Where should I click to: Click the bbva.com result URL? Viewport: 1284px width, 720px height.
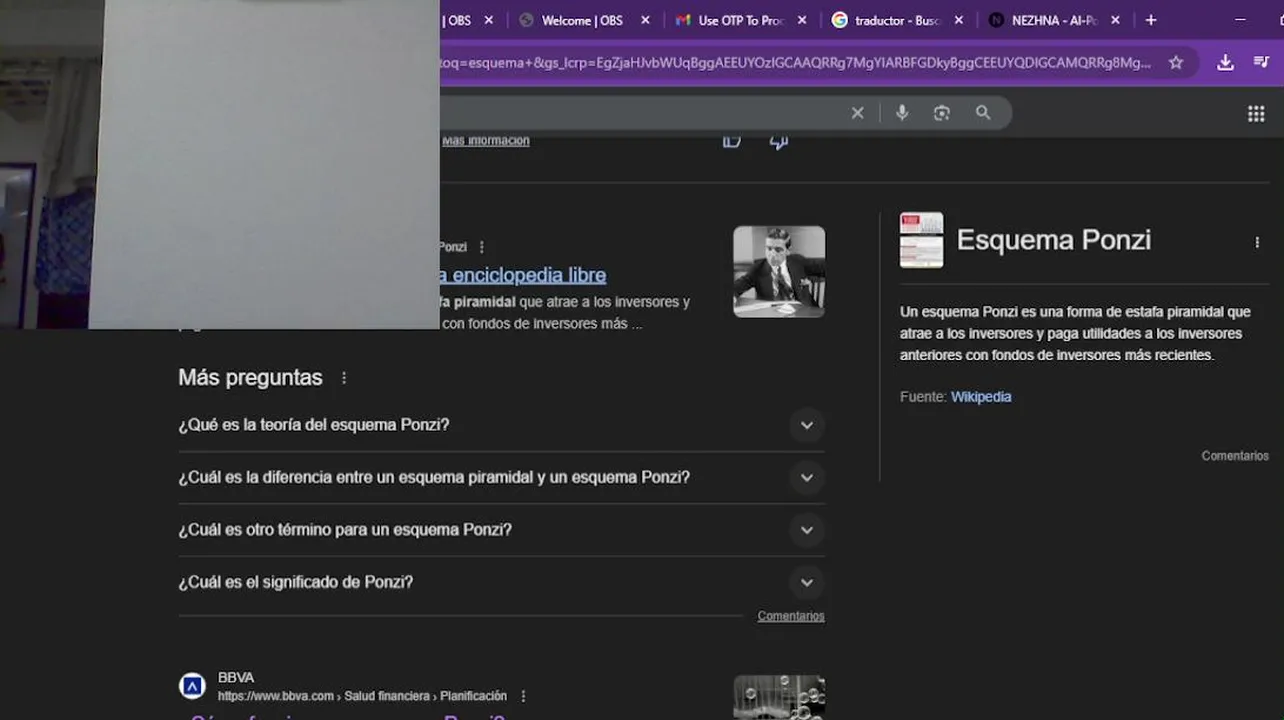(x=362, y=696)
